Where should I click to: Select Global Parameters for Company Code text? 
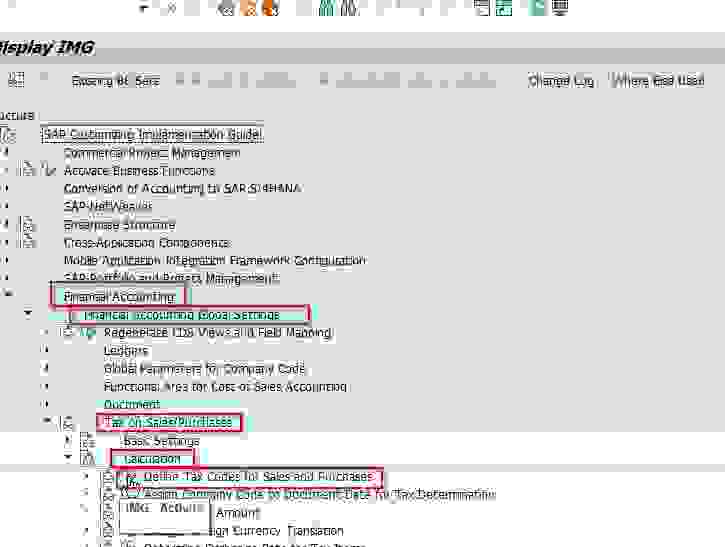coord(204,369)
